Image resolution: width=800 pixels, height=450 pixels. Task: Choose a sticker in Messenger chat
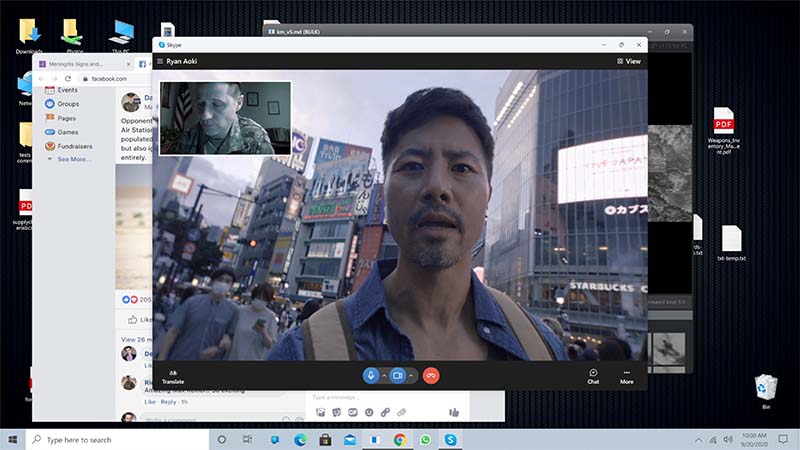(x=336, y=412)
